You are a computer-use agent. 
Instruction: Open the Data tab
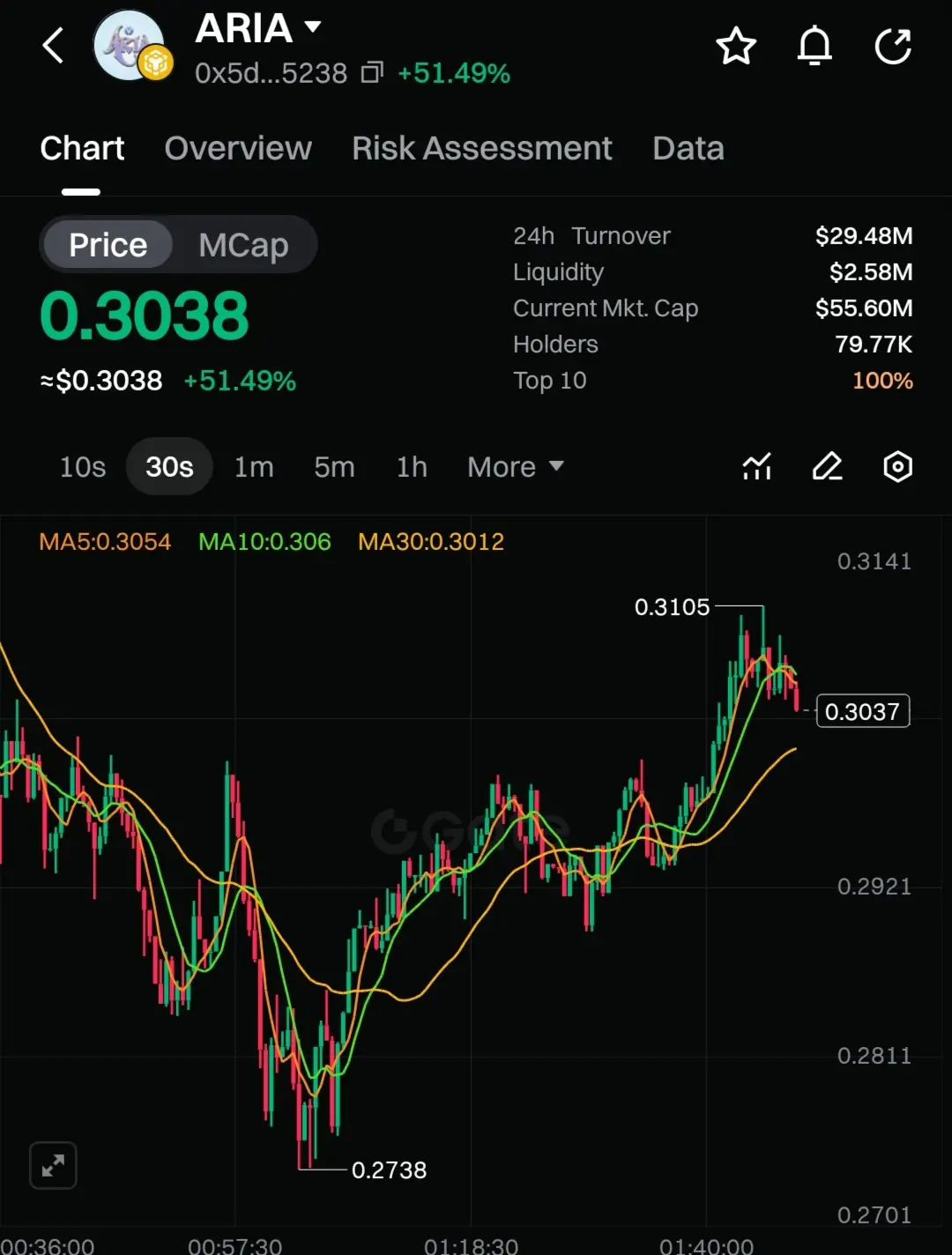pos(688,148)
